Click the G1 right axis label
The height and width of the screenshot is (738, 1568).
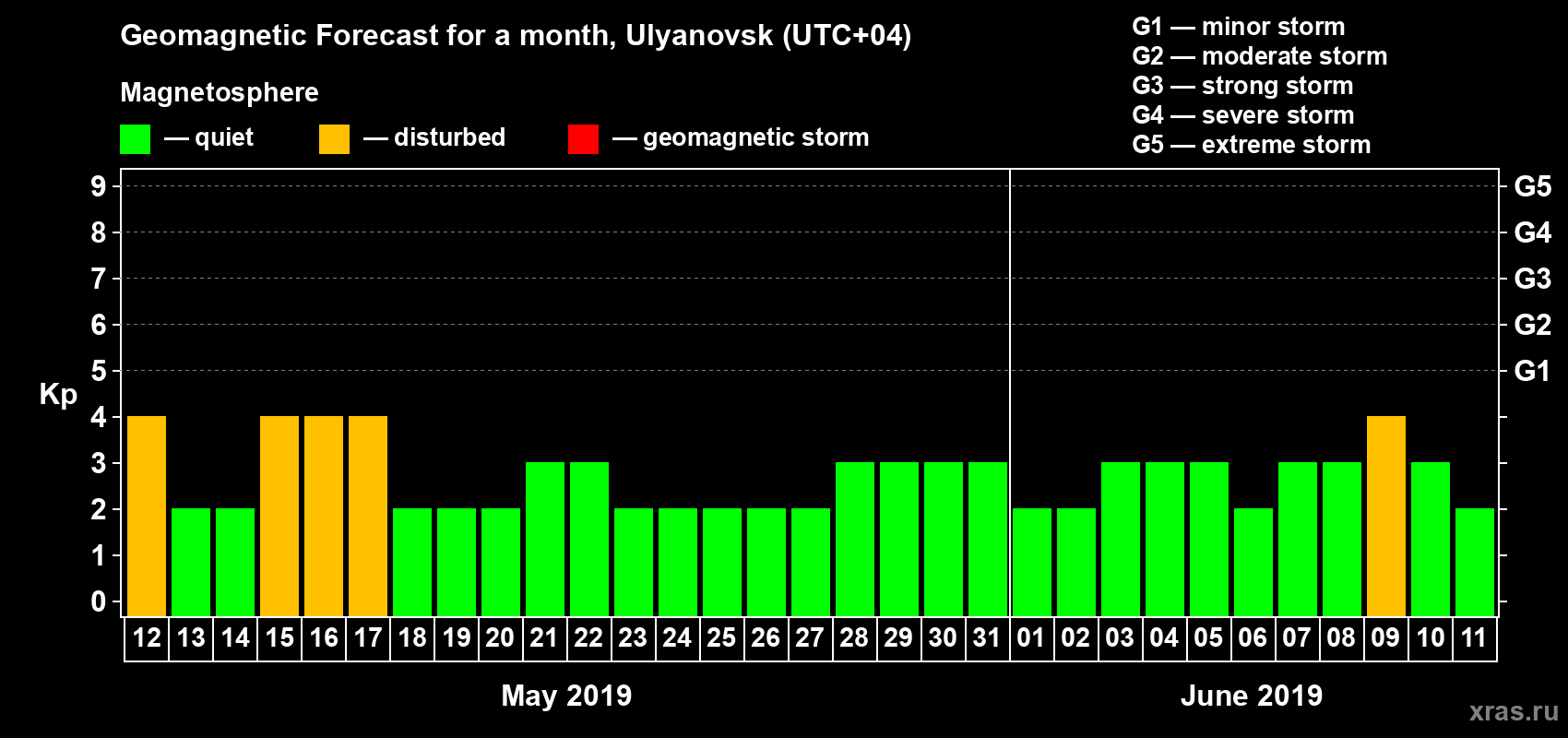tap(1532, 371)
